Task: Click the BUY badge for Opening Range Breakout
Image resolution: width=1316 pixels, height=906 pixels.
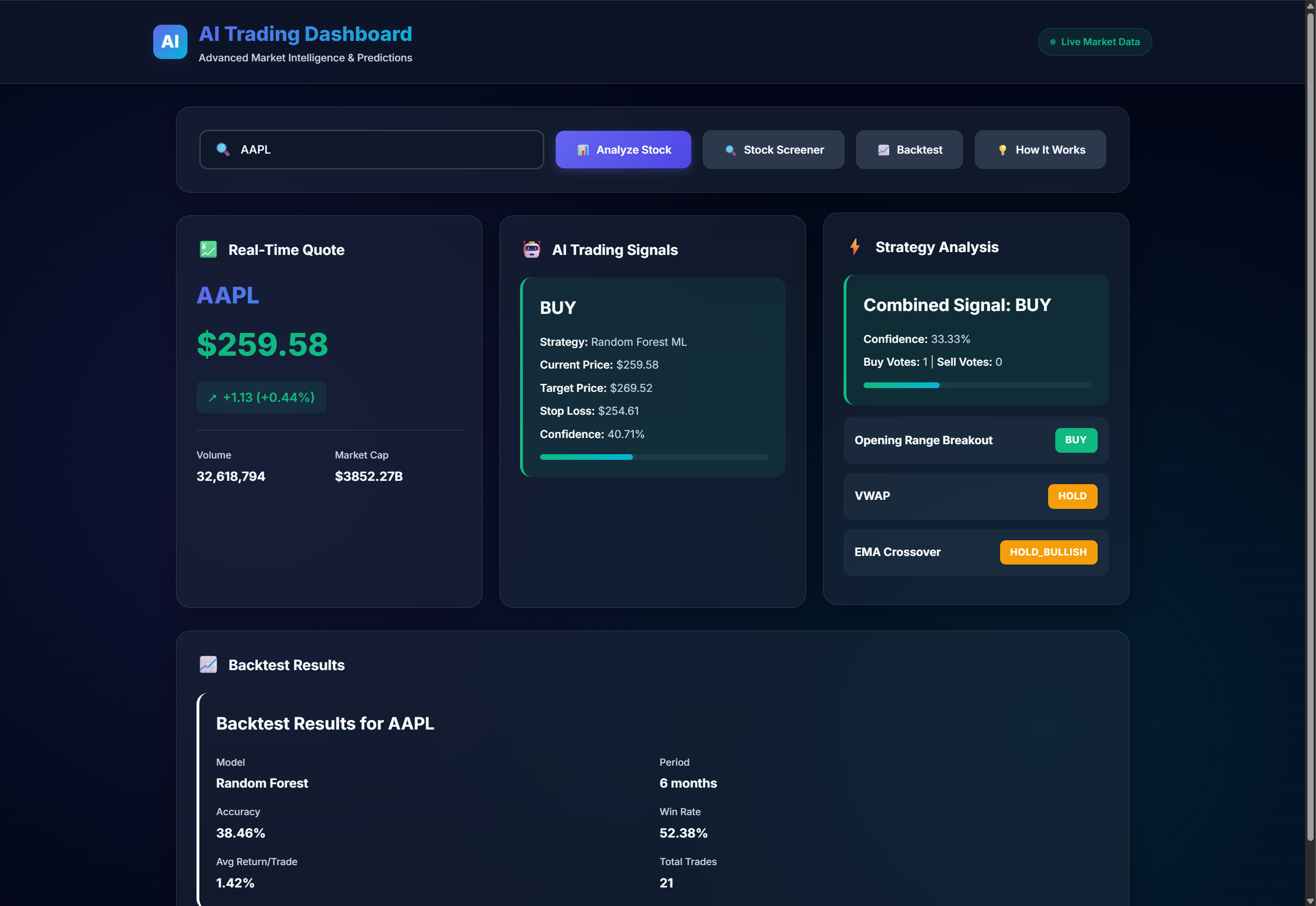Action: point(1075,440)
